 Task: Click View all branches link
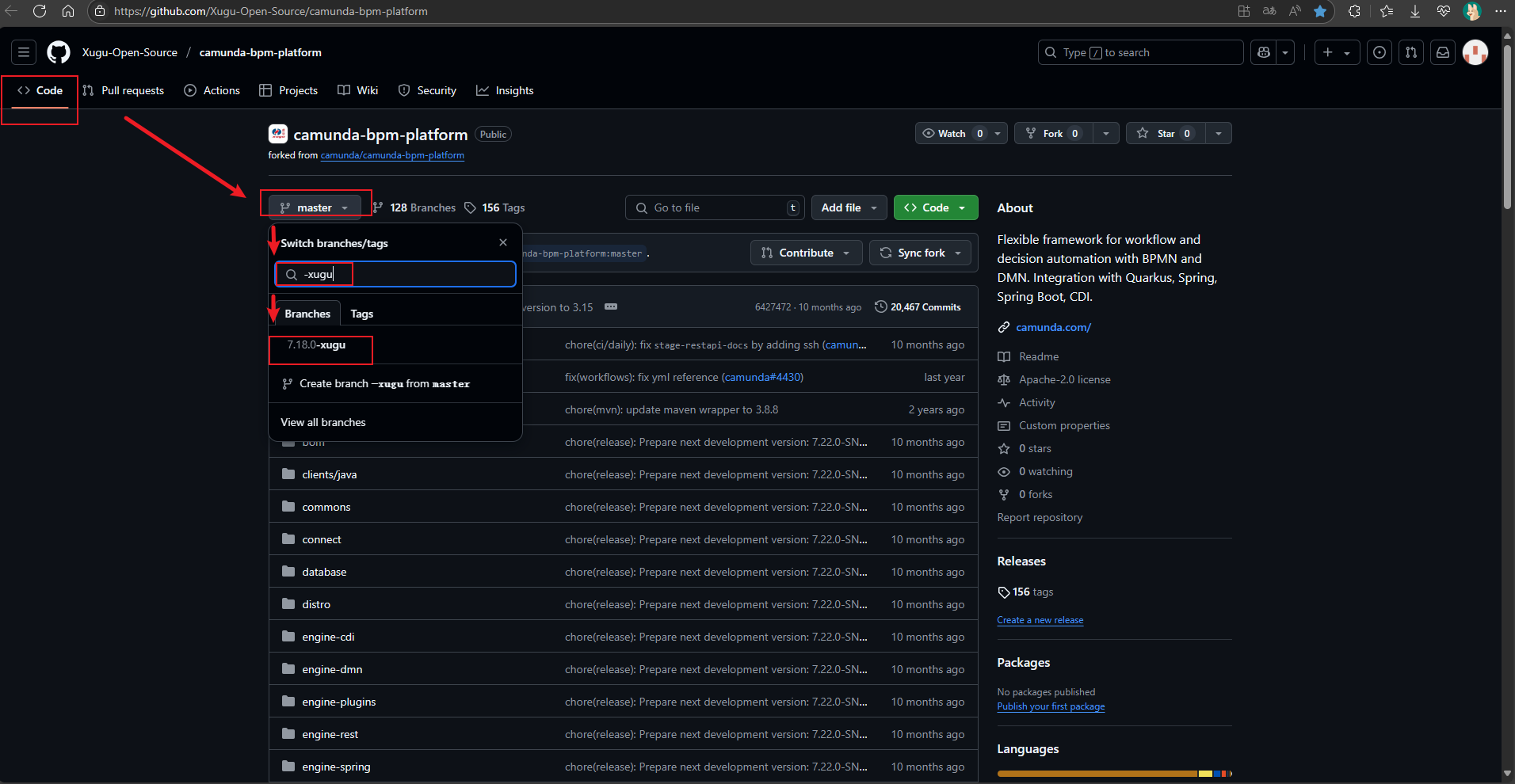click(323, 422)
